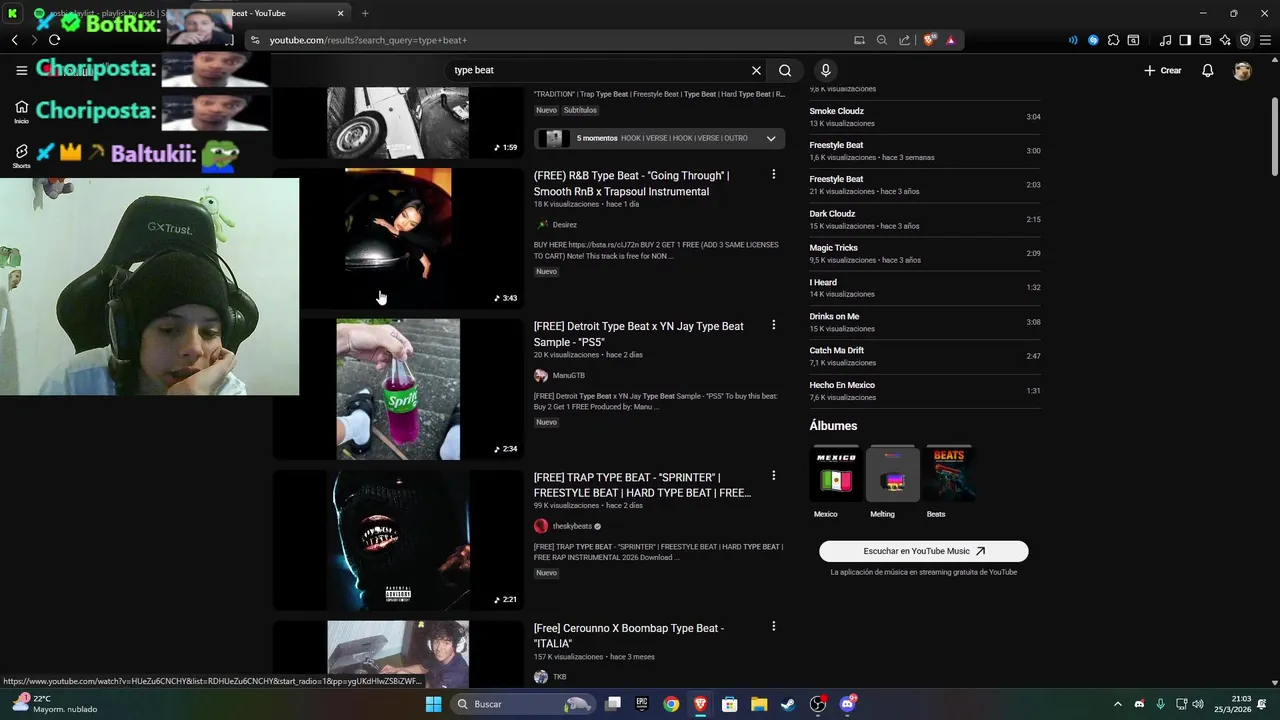Open the Shazam extension icon
The image size is (1280, 720).
coord(1093,40)
